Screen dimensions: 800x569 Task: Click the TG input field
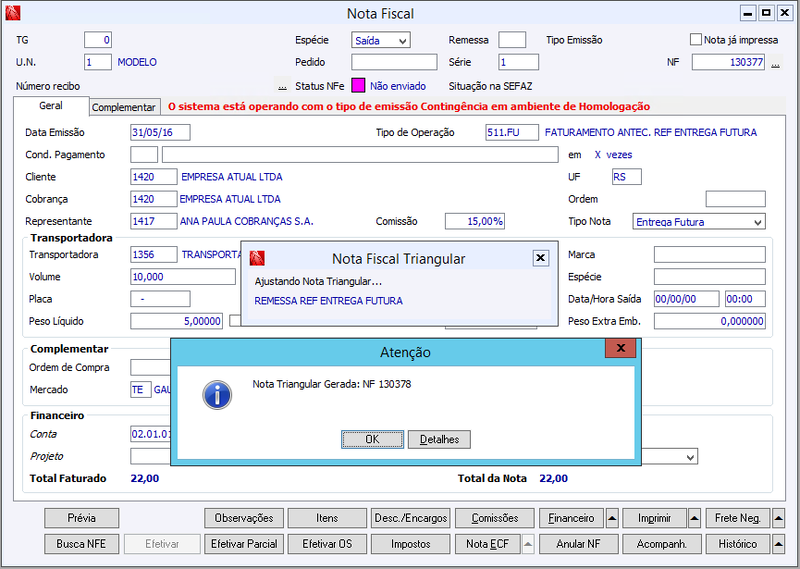tap(98, 40)
